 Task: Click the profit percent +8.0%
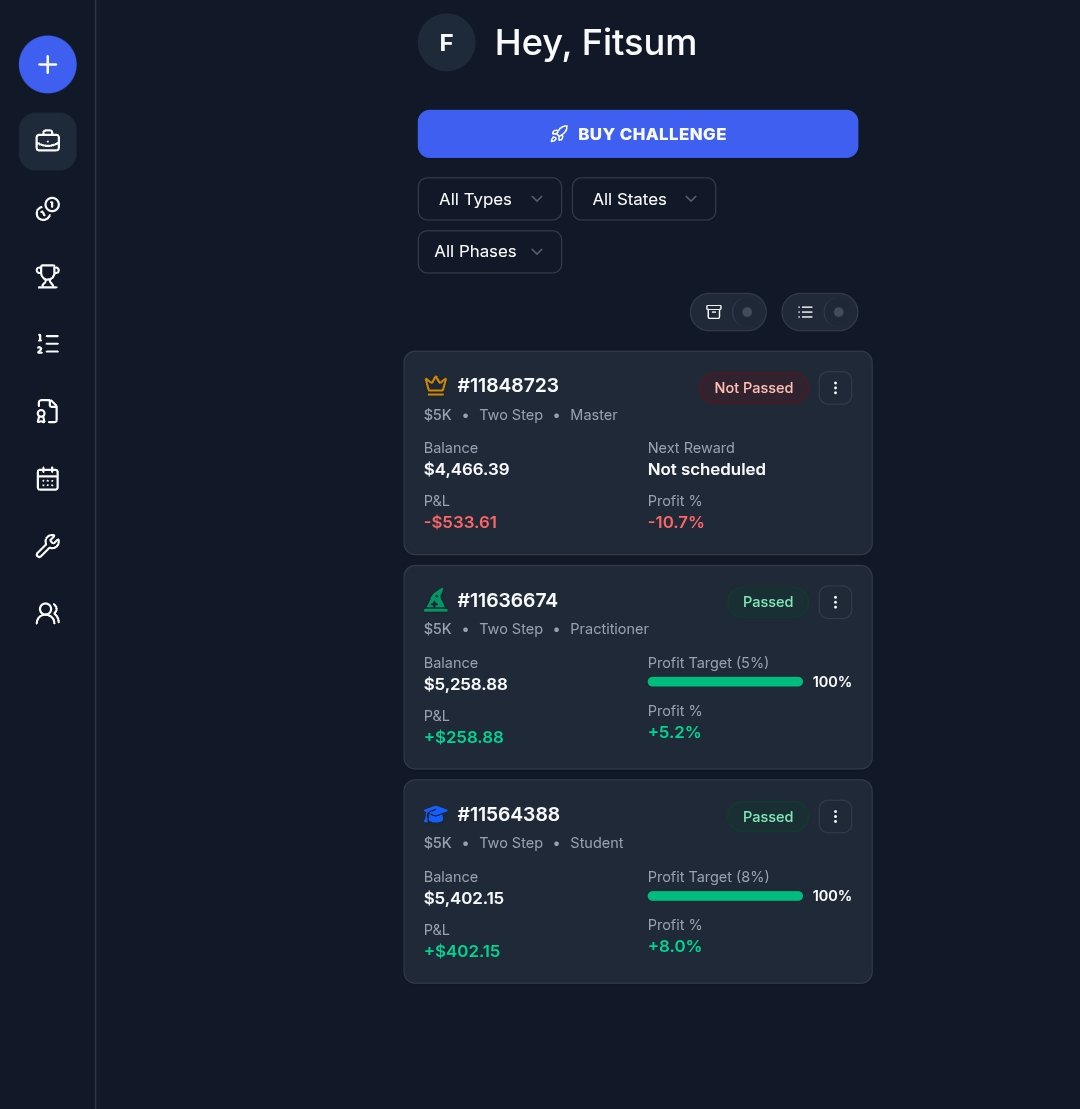[675, 946]
